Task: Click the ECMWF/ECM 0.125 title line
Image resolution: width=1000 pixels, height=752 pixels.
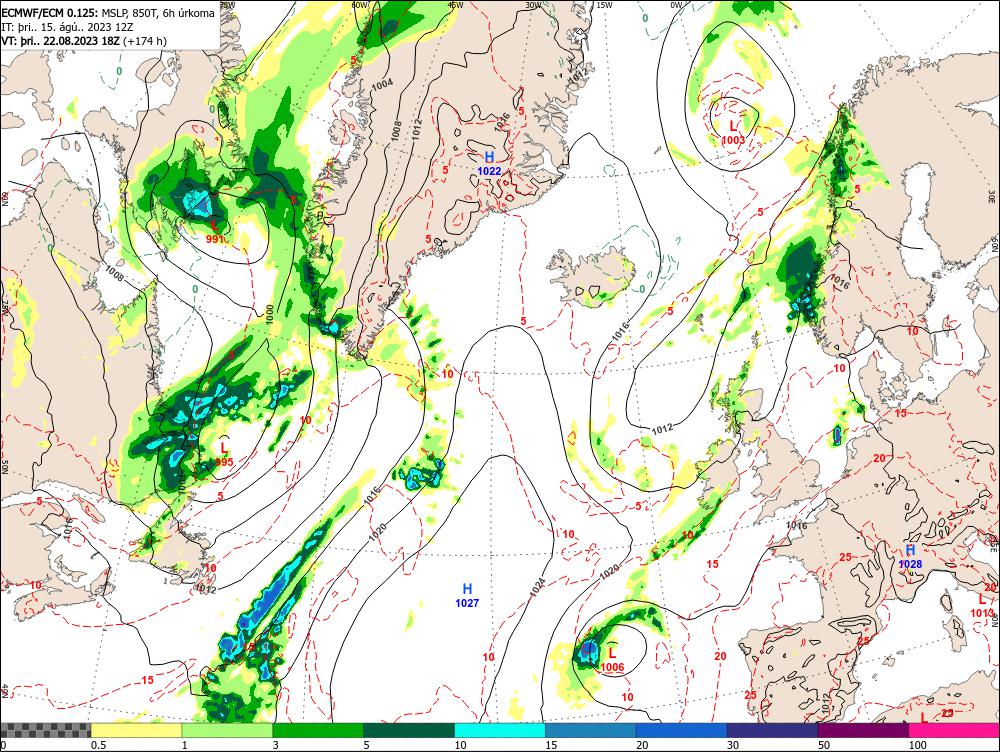Action: coord(108,13)
